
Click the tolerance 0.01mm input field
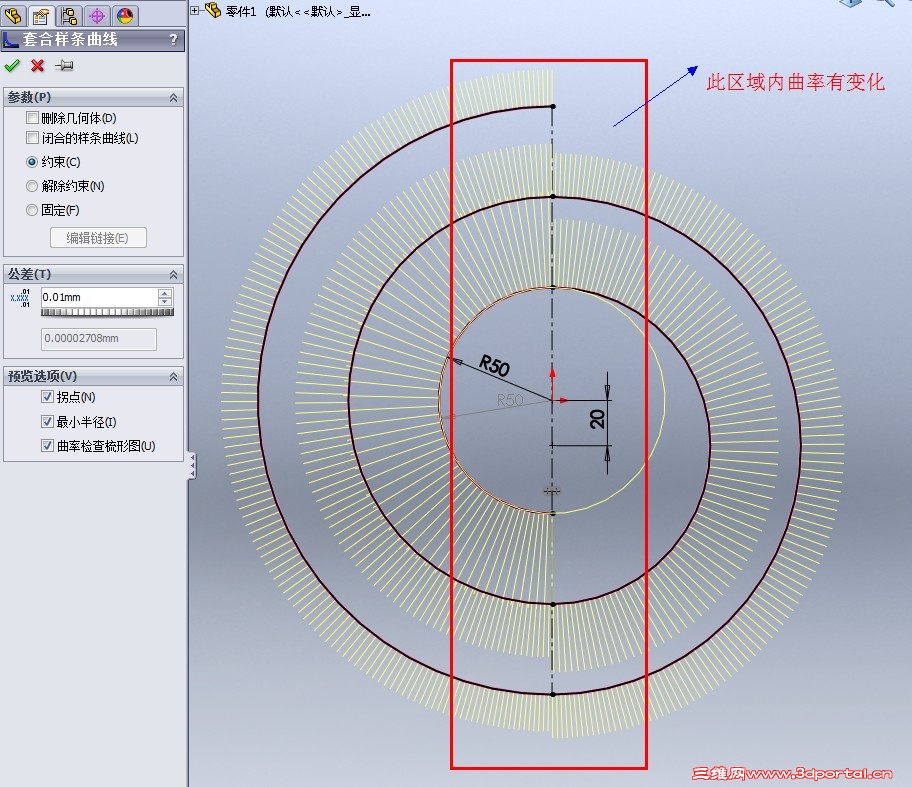(x=99, y=297)
